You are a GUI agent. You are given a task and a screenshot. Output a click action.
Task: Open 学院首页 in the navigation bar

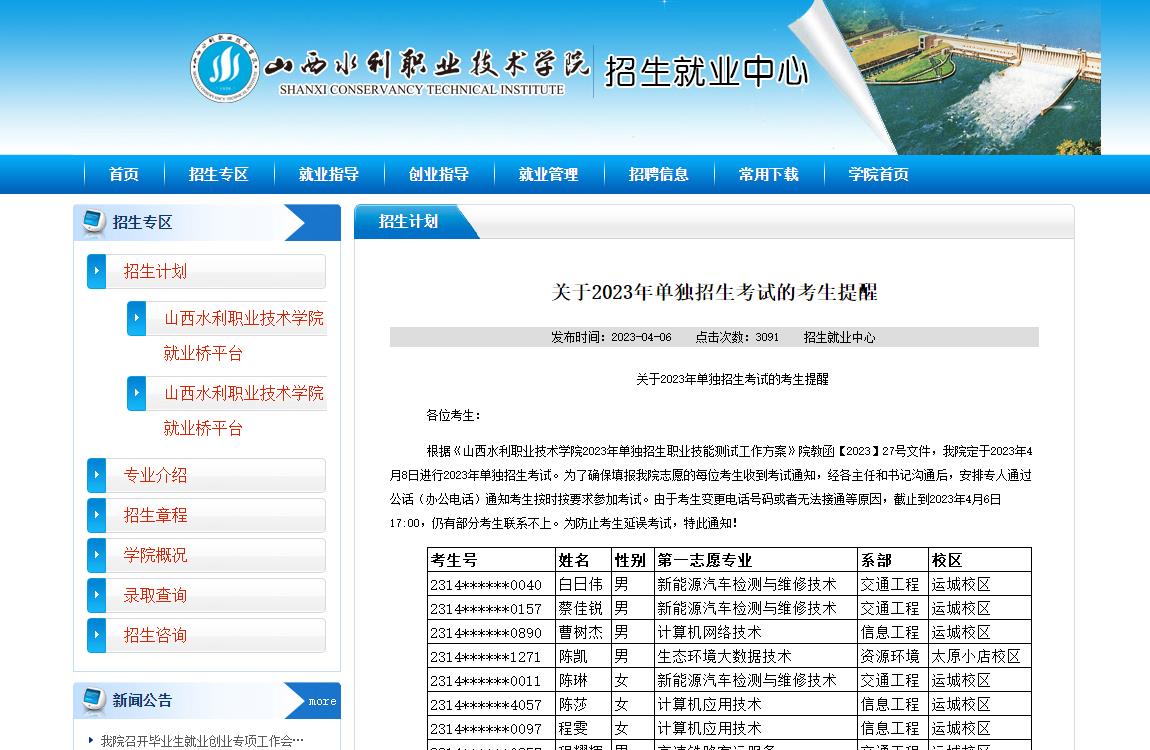pyautogui.click(x=879, y=174)
